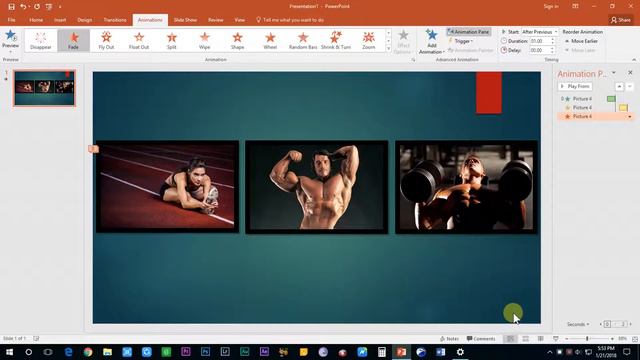Fit slide to current window icon
This screenshot has height=360, width=640.
click(x=635, y=339)
